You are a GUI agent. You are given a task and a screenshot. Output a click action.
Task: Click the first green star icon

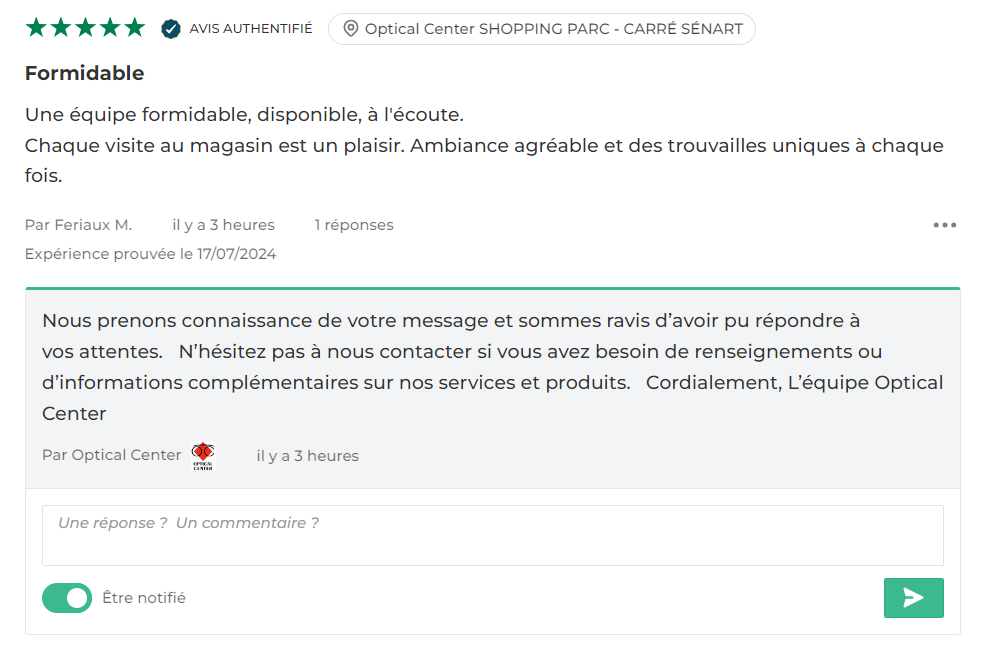(34, 28)
